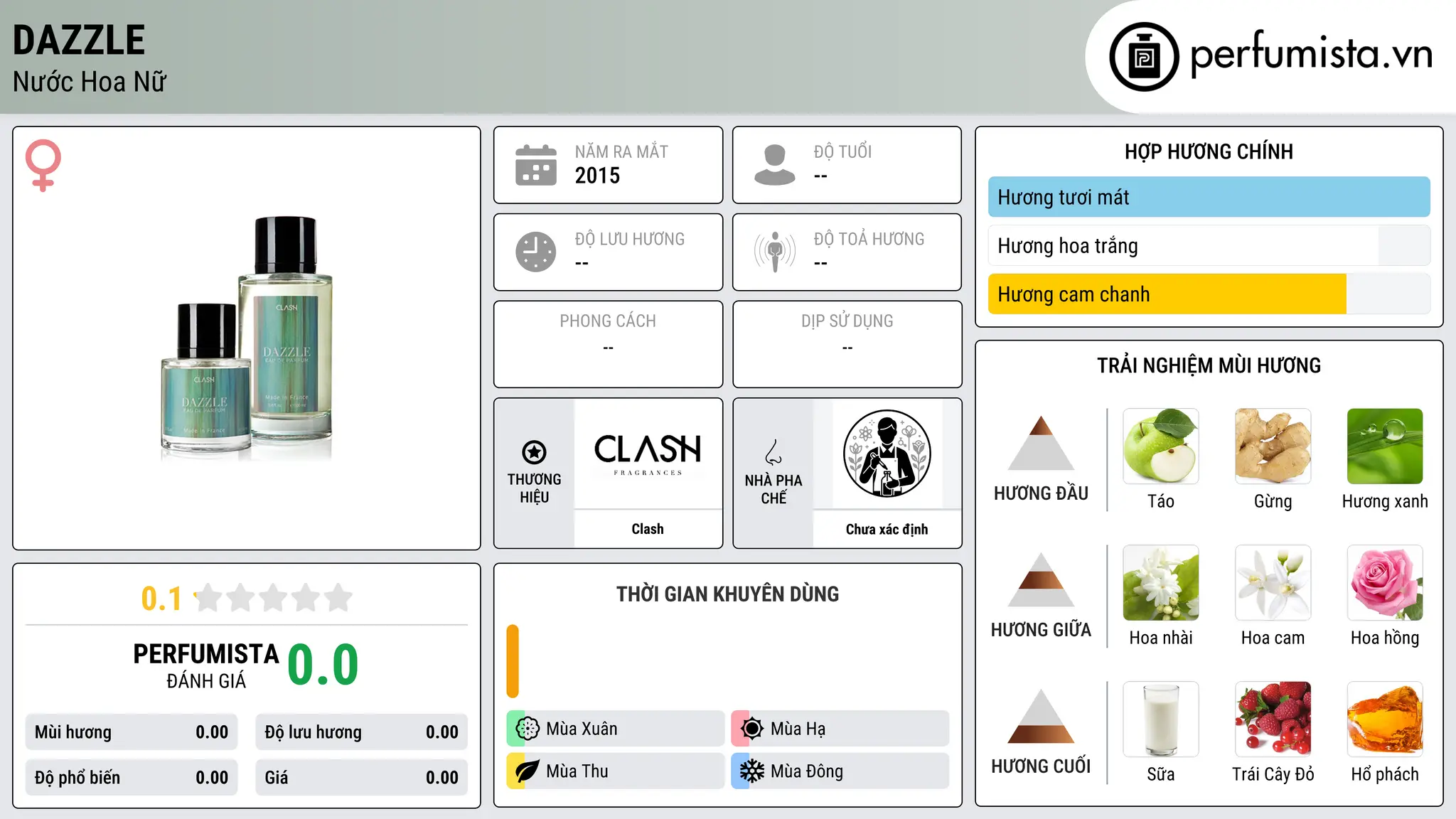This screenshot has height=819, width=1456.
Task: Click the THỜI GIAN KHUYÊN DÙNG heading
Action: pyautogui.click(x=728, y=594)
